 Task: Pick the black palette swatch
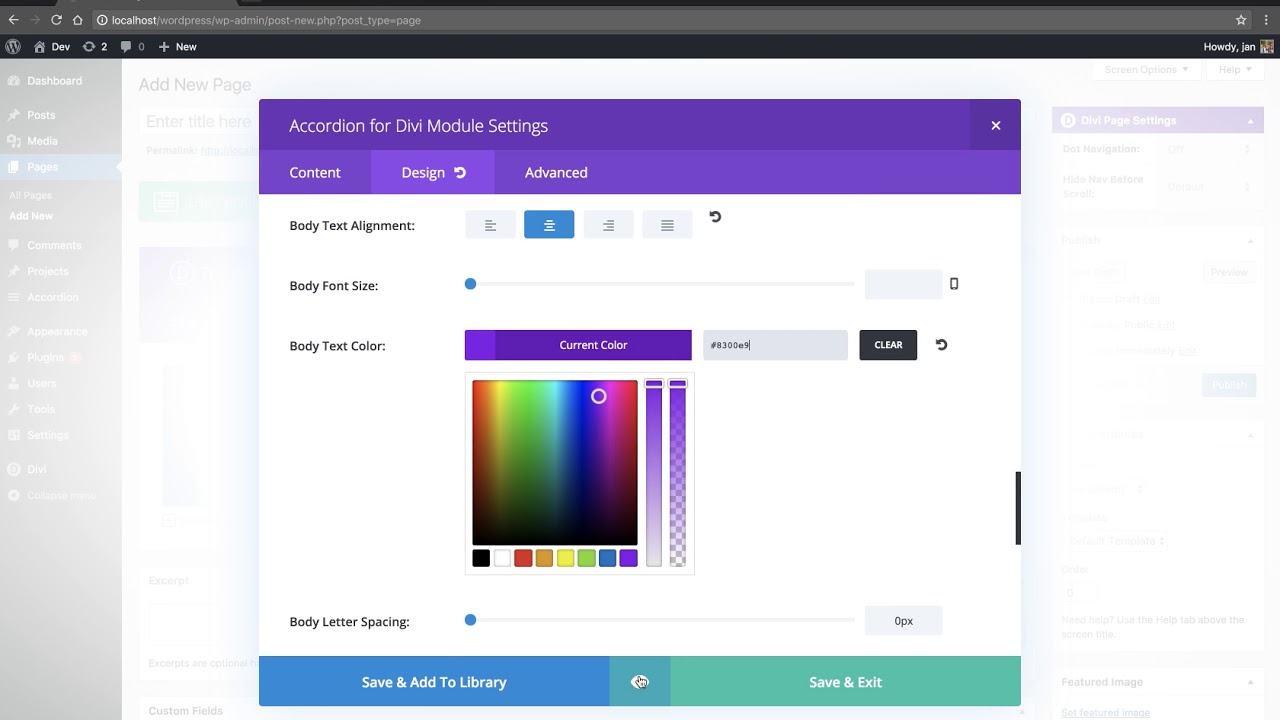click(x=481, y=558)
